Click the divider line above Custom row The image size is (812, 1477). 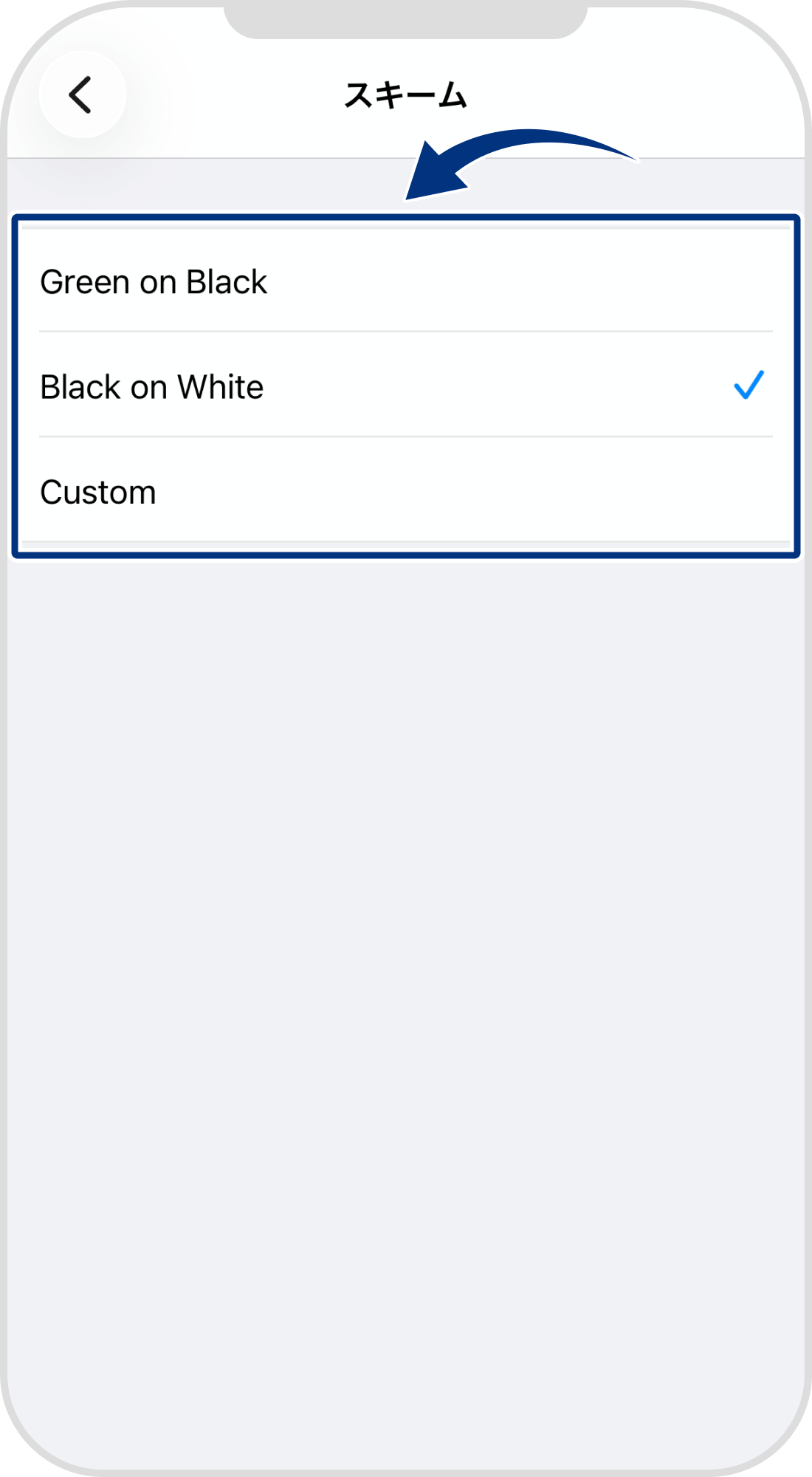[406, 436]
